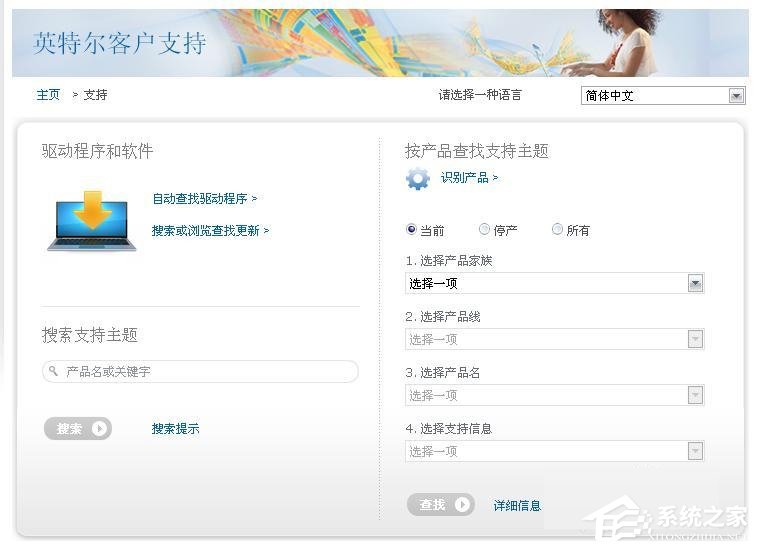
Task: Click the gear icon beside 识别产品
Action: [x=418, y=179]
